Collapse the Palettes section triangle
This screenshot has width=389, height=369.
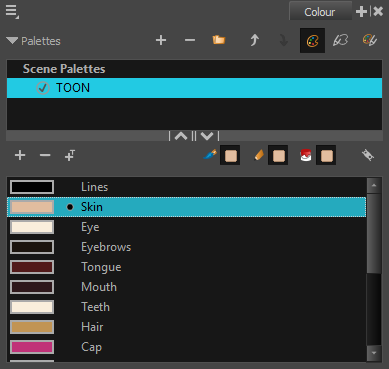(12, 41)
